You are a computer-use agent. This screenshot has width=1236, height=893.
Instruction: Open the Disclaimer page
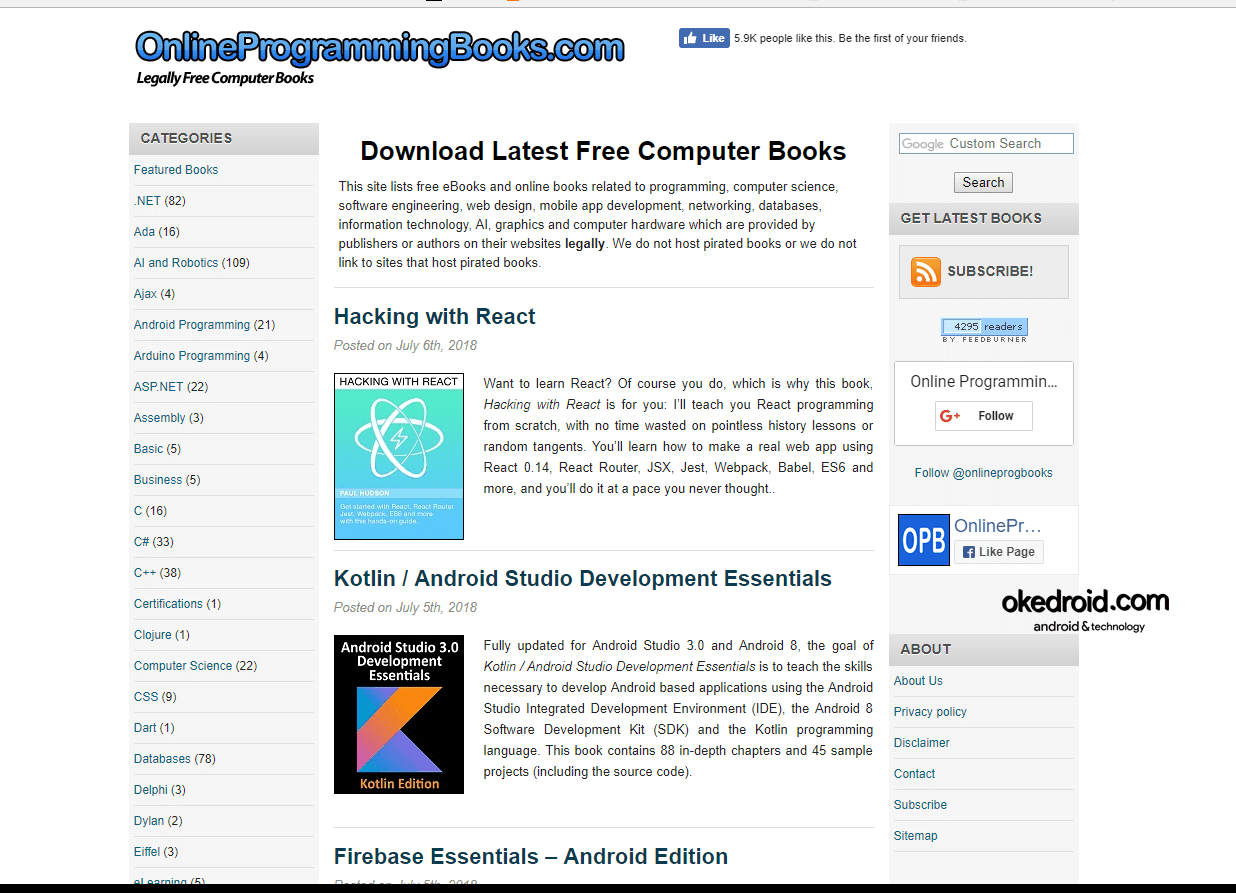coord(922,743)
